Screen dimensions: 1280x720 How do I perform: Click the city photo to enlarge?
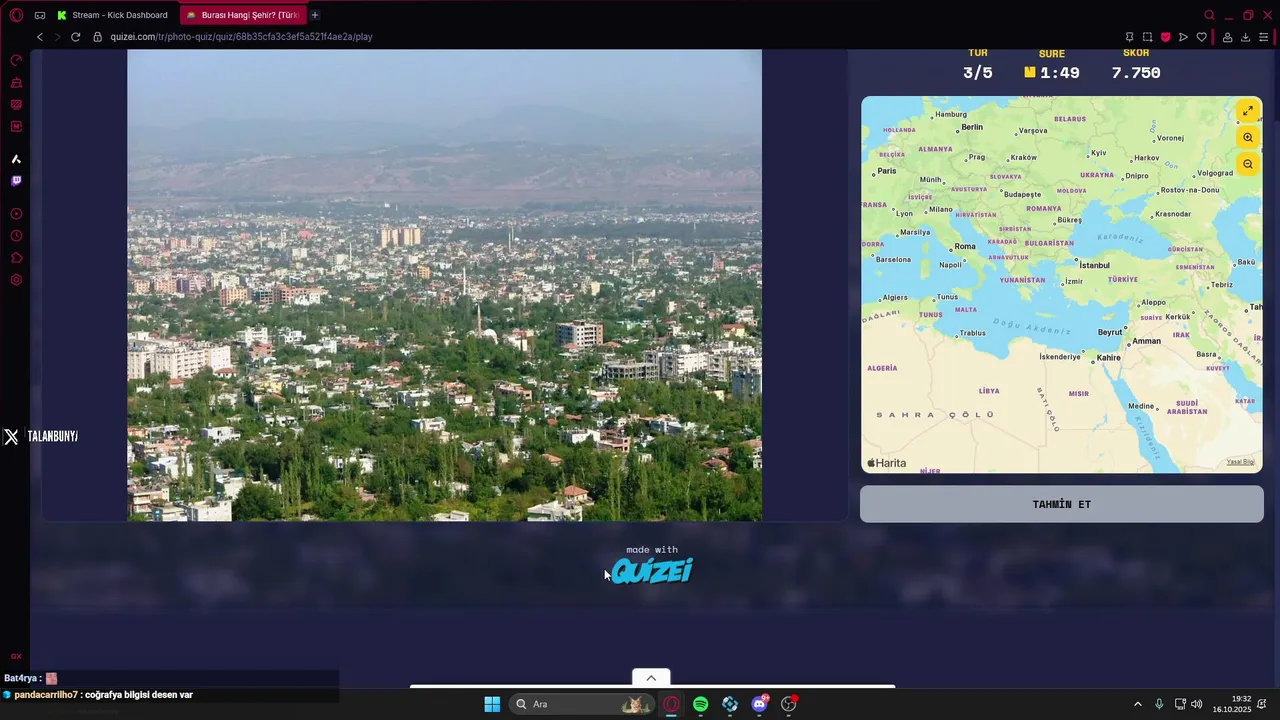click(x=444, y=285)
